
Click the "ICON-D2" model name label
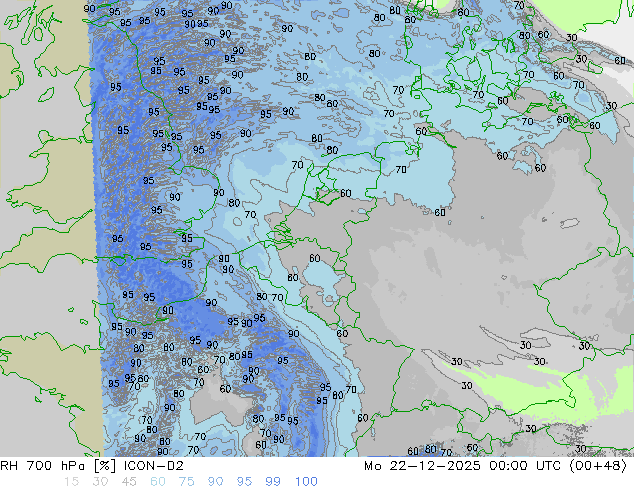point(154,466)
